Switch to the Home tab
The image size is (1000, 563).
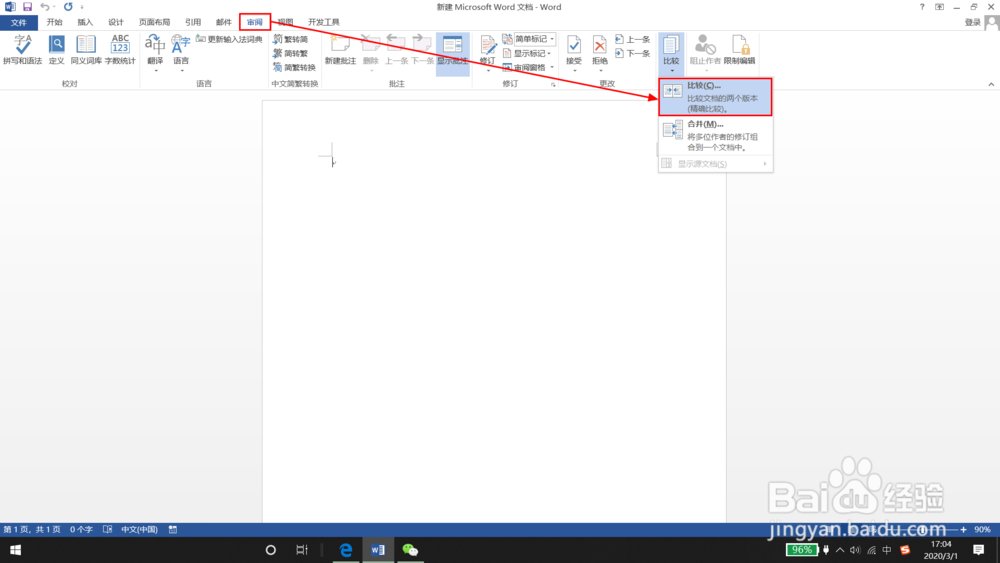[54, 22]
